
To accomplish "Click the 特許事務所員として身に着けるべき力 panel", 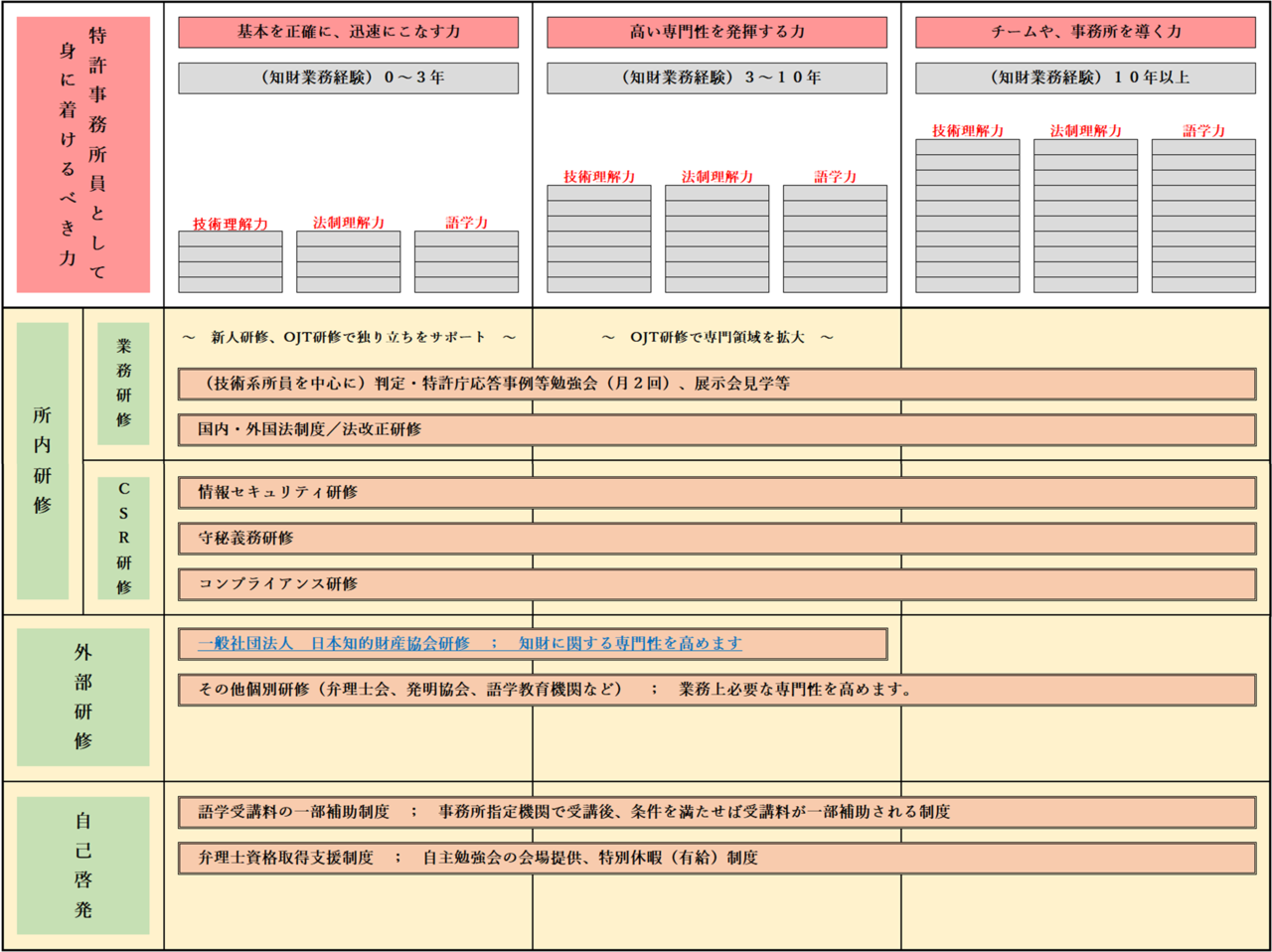I will (83, 154).
